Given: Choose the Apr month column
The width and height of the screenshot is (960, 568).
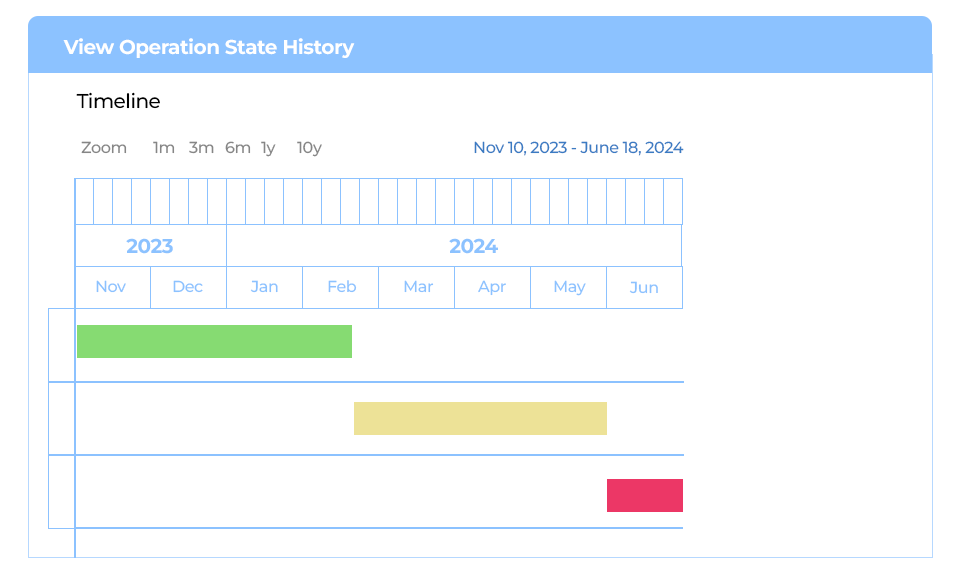Looking at the screenshot, I should click(x=492, y=287).
